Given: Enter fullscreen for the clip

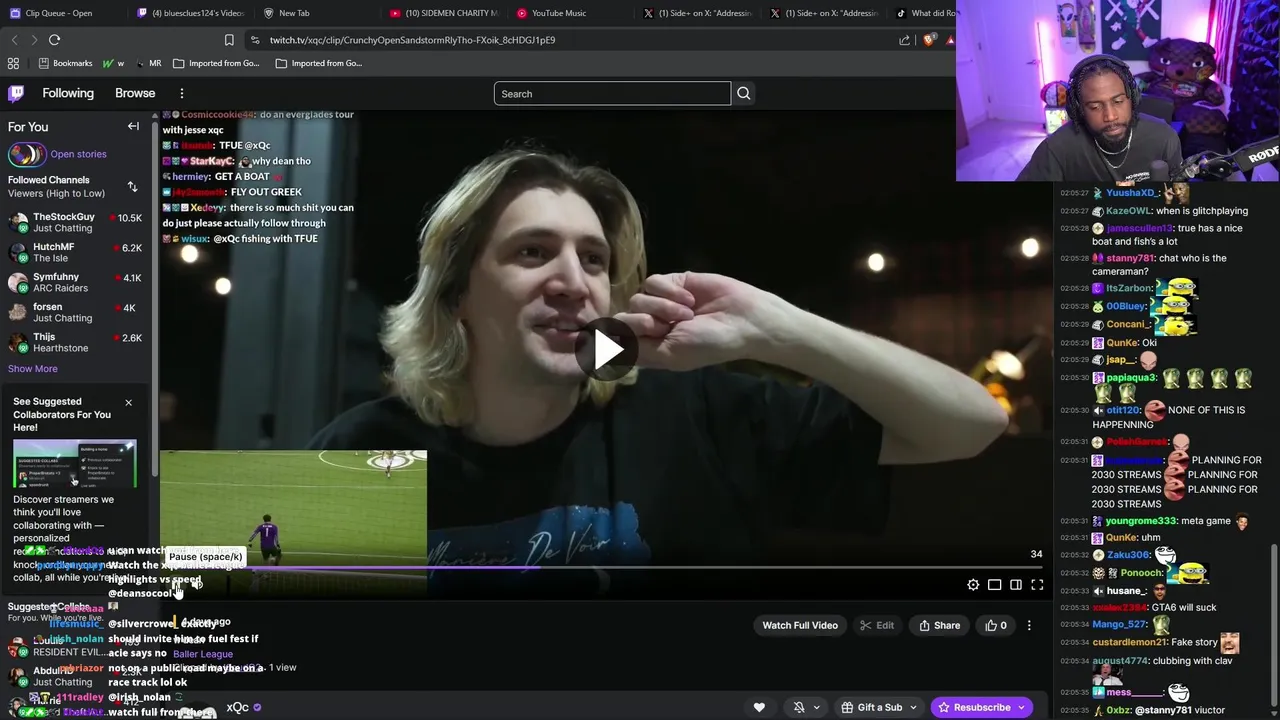Looking at the screenshot, I should click(1037, 585).
